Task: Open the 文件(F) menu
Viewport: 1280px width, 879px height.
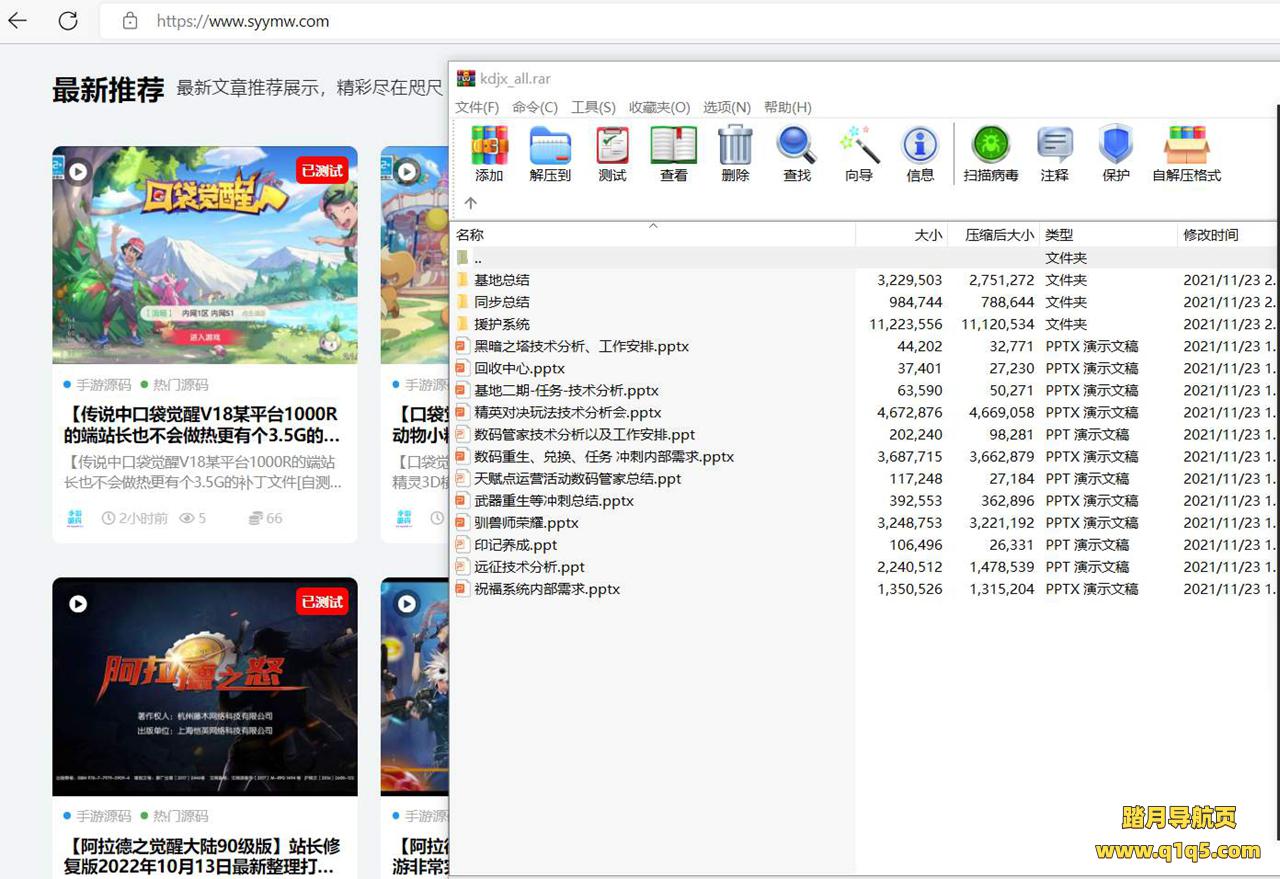Action: pyautogui.click(x=477, y=107)
